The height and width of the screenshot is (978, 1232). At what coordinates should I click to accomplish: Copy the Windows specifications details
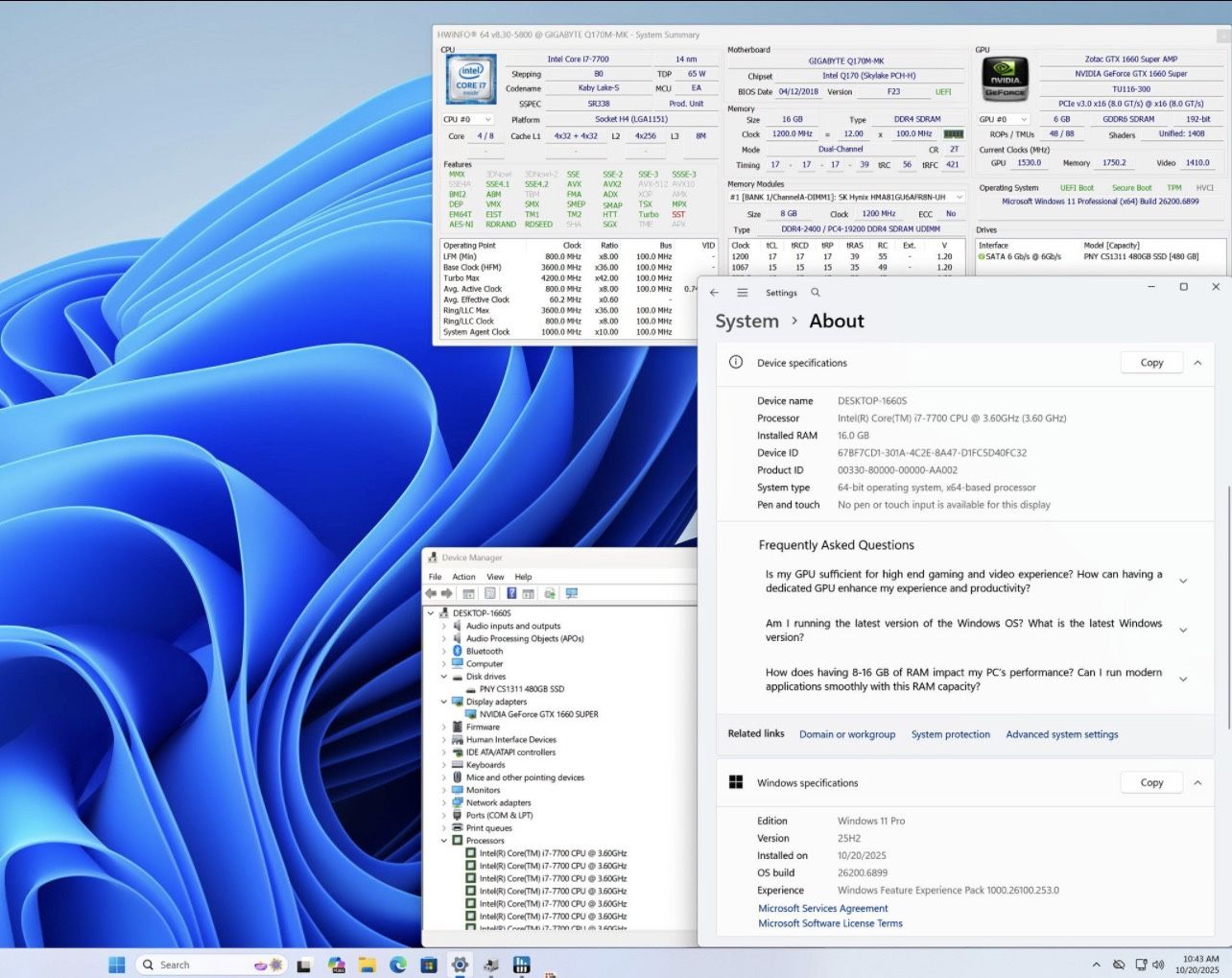(1151, 783)
